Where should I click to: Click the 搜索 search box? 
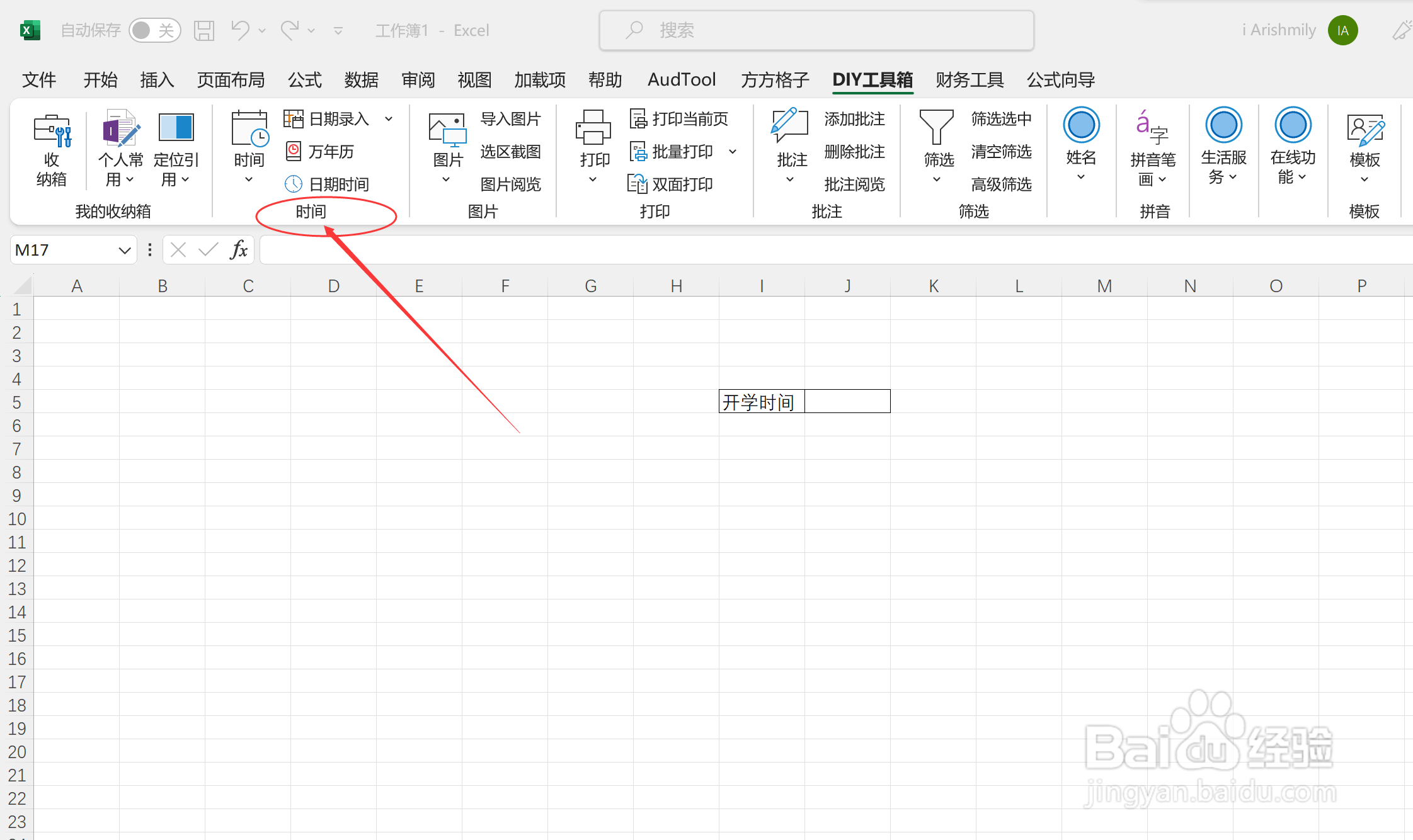816,30
